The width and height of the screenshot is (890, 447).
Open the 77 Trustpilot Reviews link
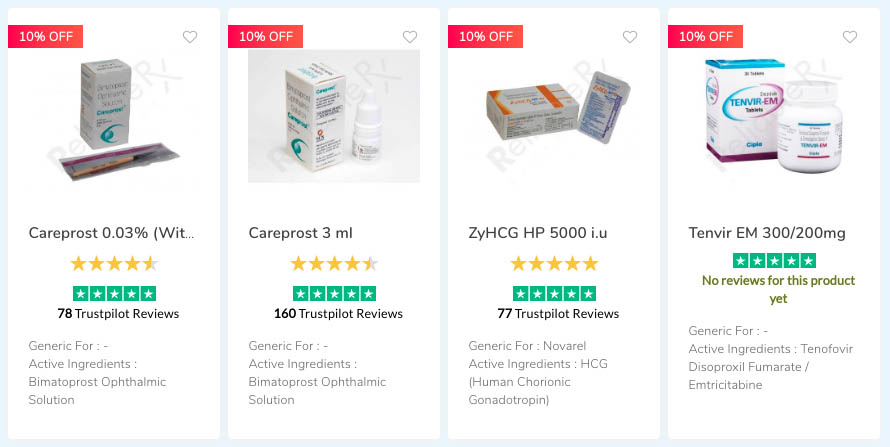(558, 313)
